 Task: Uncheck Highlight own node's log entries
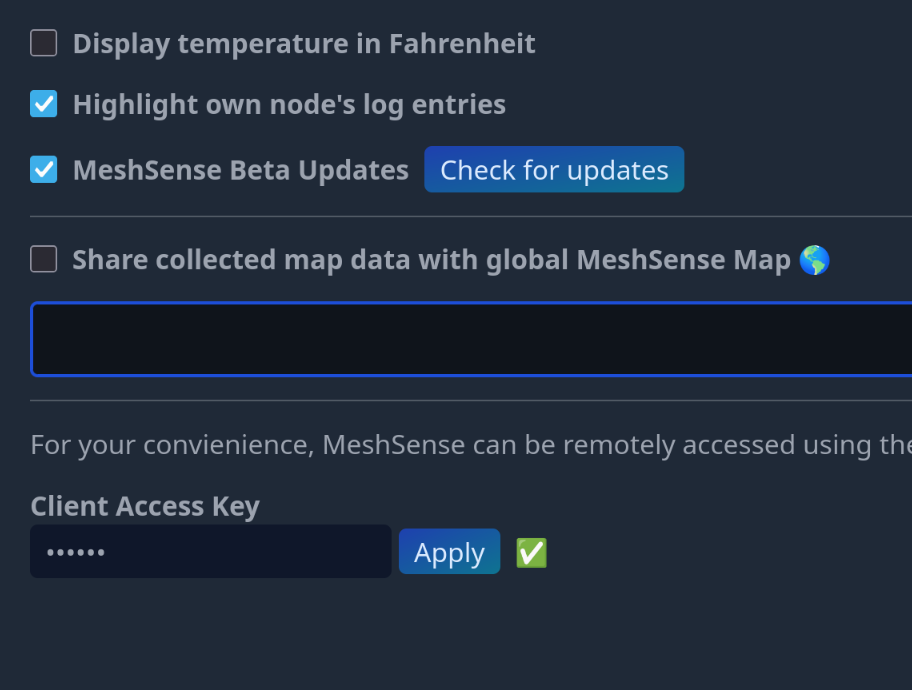pos(44,104)
